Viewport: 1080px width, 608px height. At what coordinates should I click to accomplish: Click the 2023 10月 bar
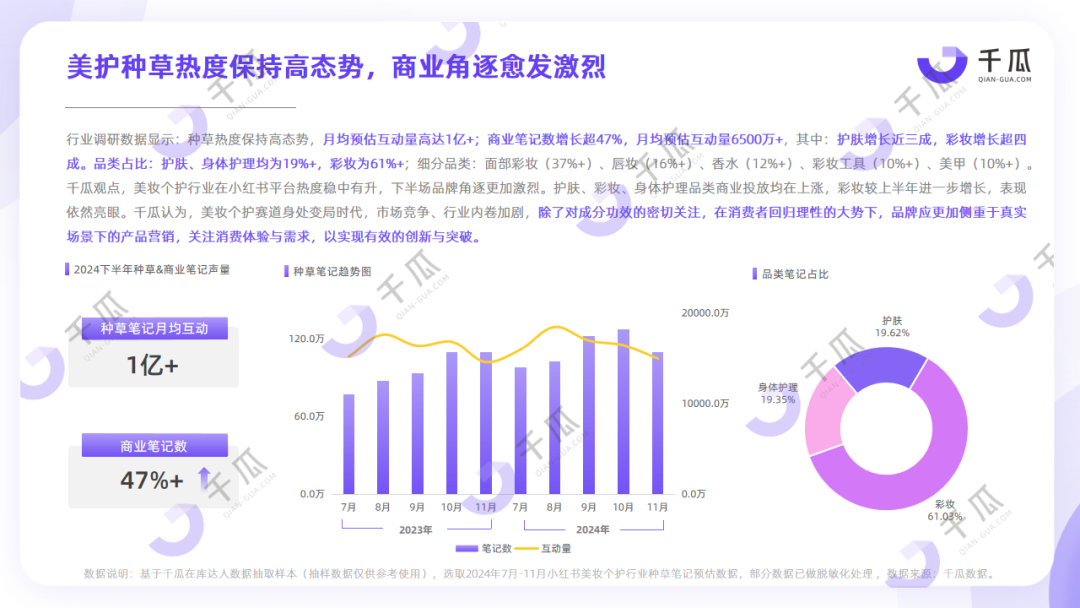[452, 423]
